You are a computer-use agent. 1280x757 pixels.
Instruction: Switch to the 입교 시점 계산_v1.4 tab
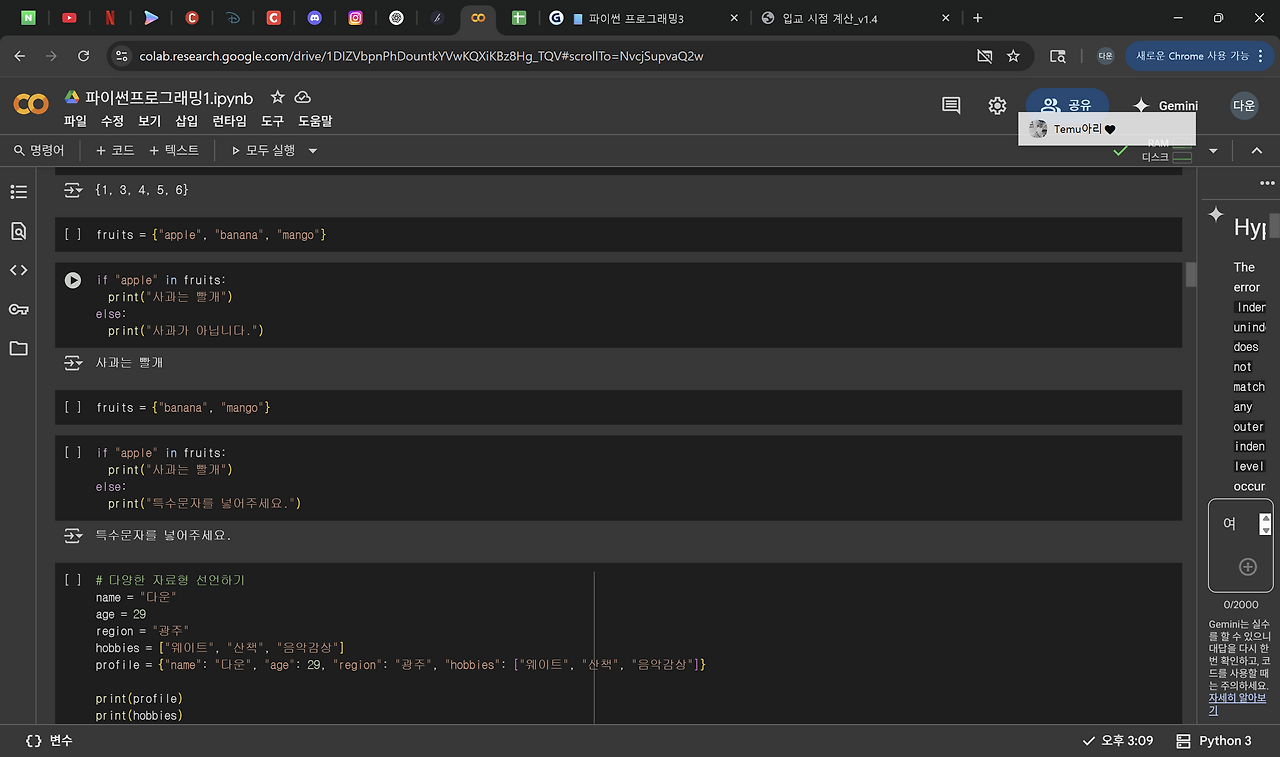855,18
